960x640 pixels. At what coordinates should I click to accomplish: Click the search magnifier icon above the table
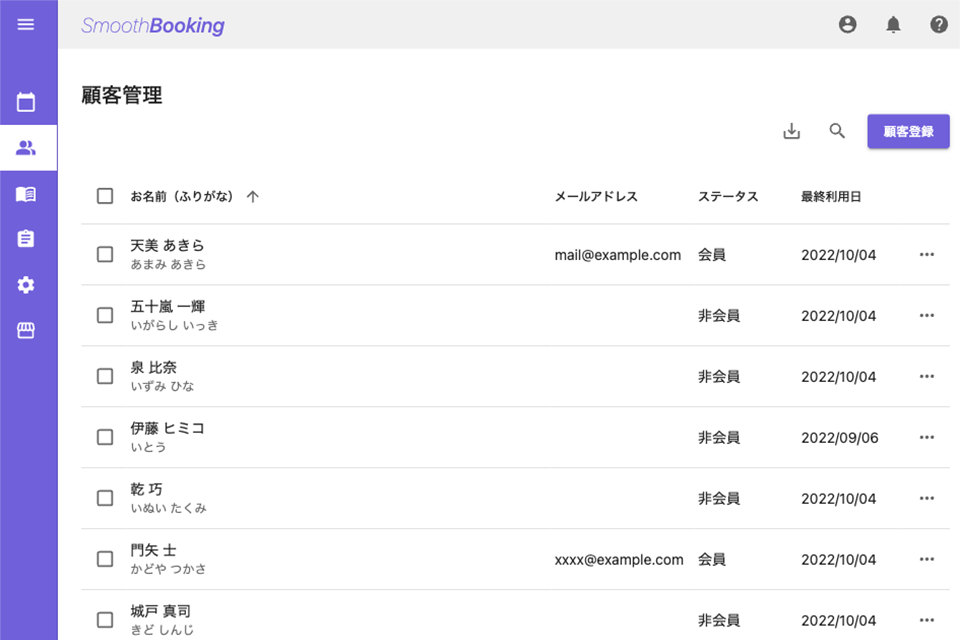click(x=838, y=131)
